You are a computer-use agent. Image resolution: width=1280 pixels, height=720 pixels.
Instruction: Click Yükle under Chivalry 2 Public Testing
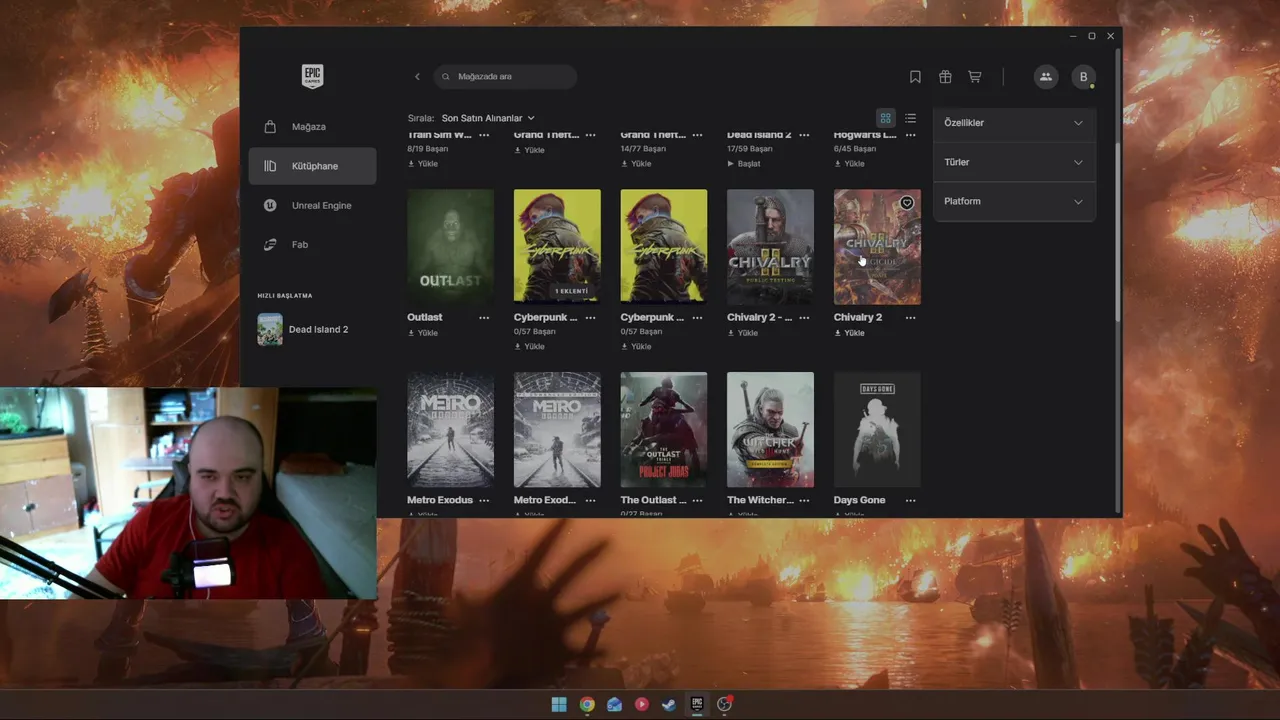click(x=743, y=333)
